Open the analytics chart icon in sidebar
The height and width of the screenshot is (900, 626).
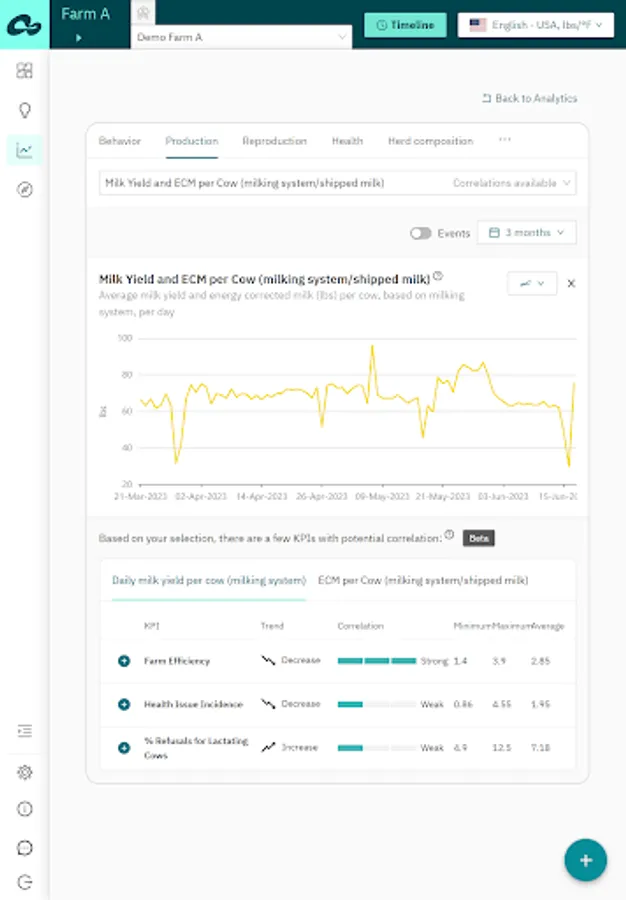[25, 150]
